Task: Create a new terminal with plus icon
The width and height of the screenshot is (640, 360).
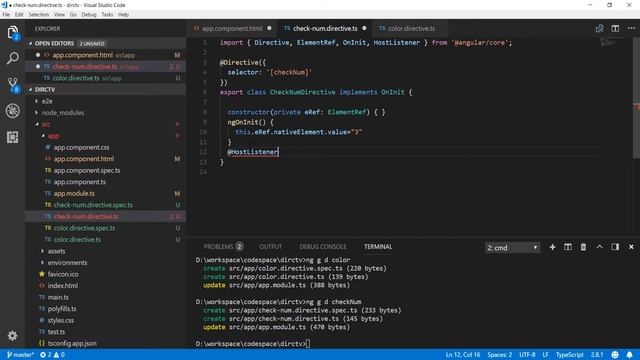Action: click(552, 247)
